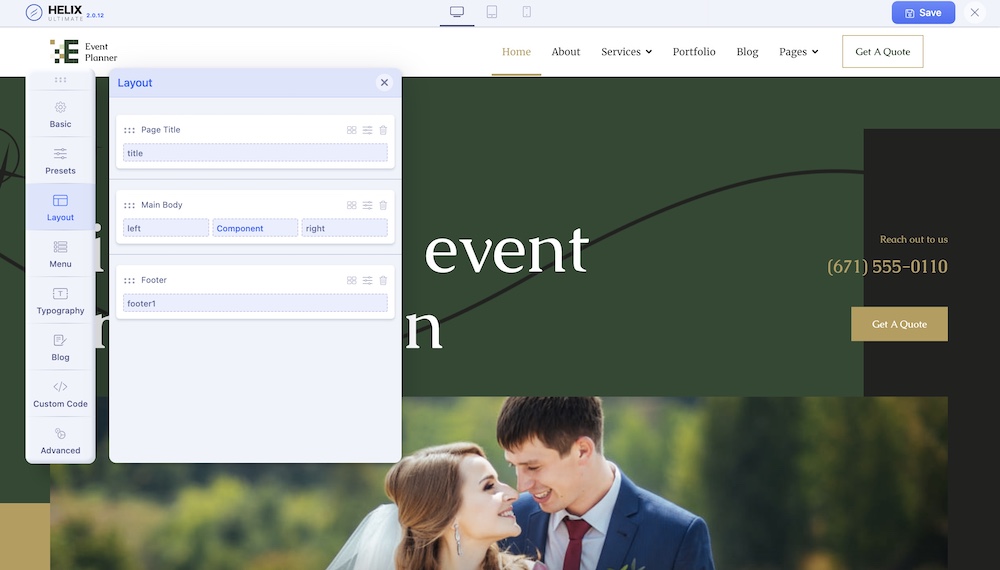Expand the Services dropdown menu

pos(626,52)
